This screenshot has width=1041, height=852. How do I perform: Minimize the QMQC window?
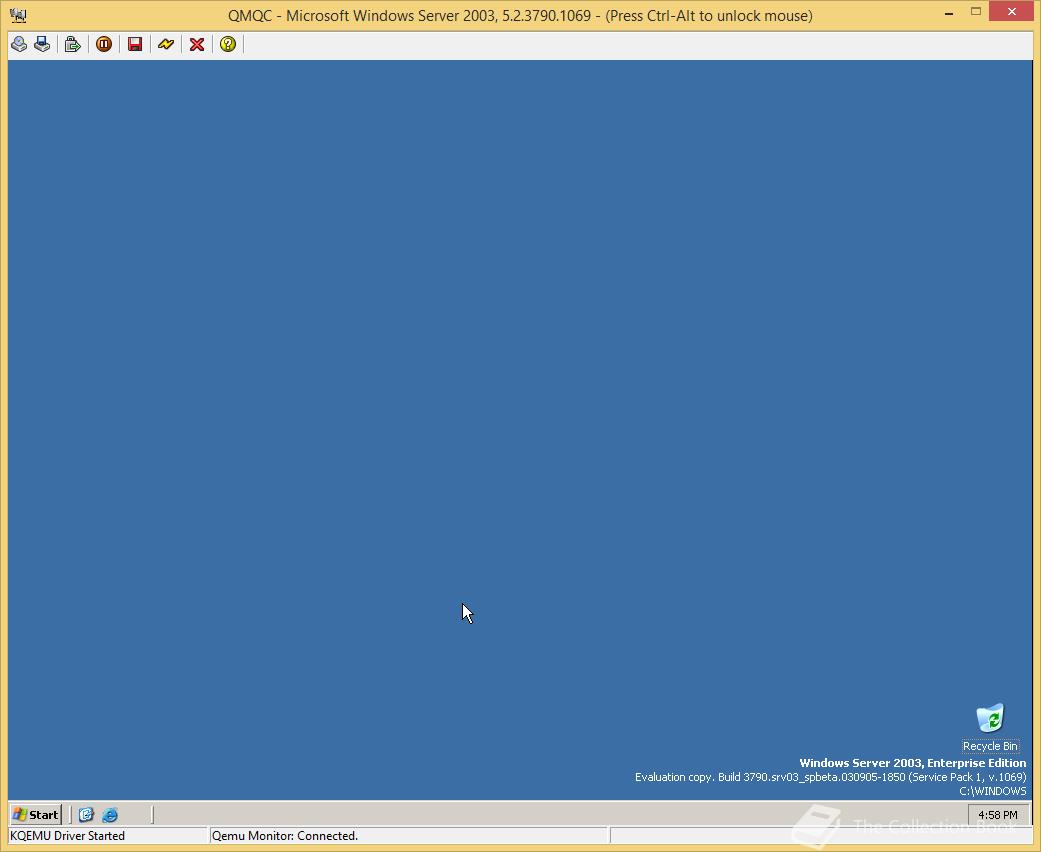[x=949, y=13]
